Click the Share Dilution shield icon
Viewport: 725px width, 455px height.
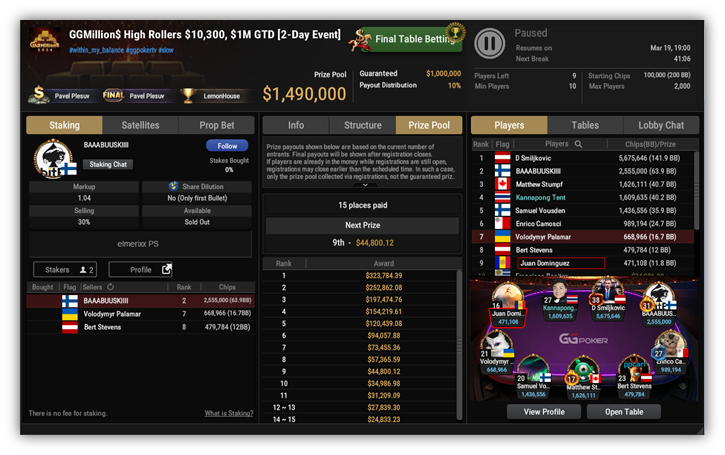[173, 186]
